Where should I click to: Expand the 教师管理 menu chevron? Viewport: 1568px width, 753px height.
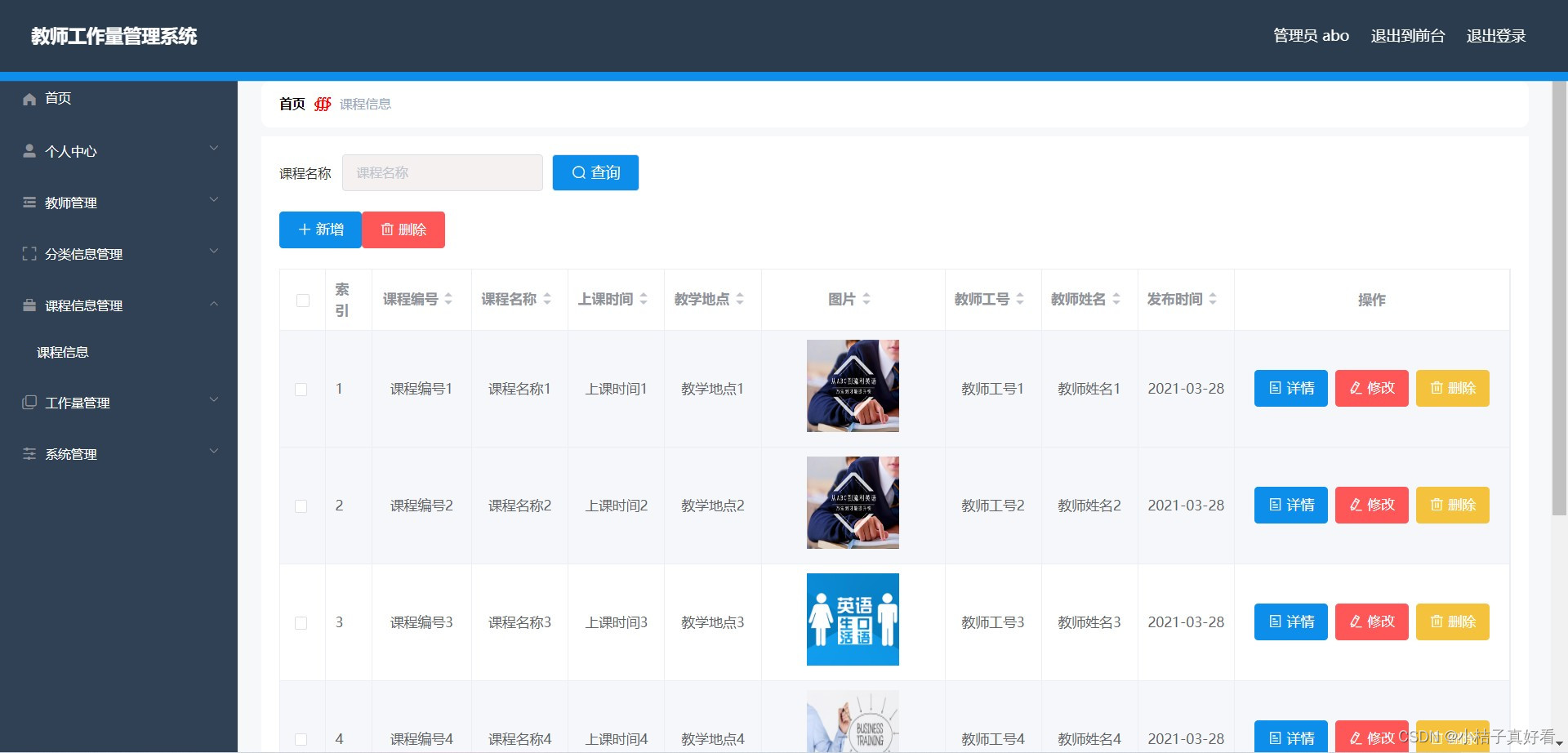click(214, 199)
